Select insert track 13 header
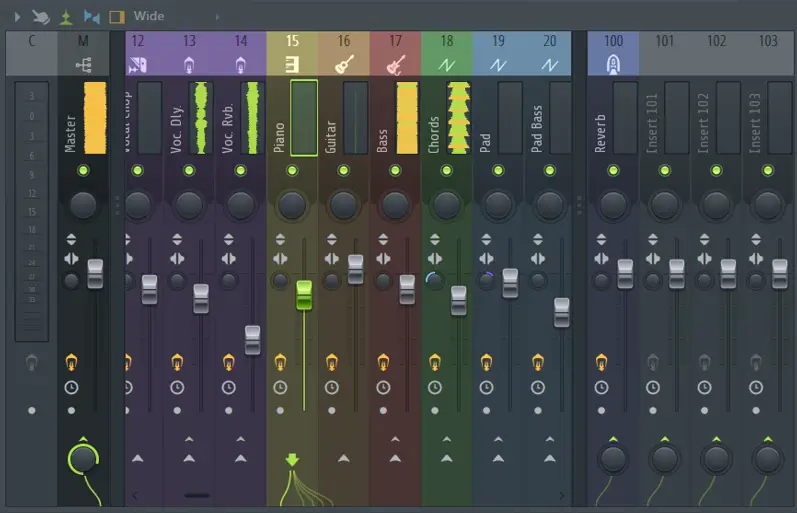The image size is (797, 513). point(189,41)
